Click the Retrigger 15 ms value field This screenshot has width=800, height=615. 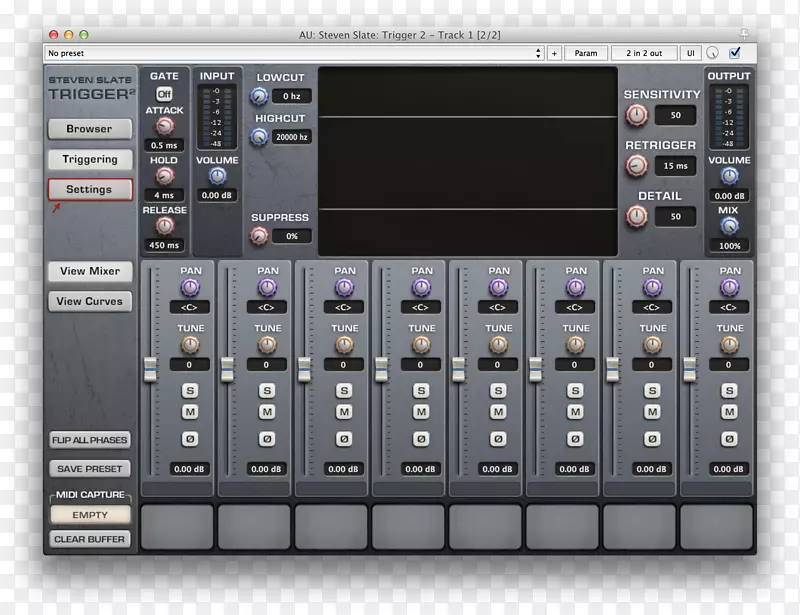coord(676,166)
